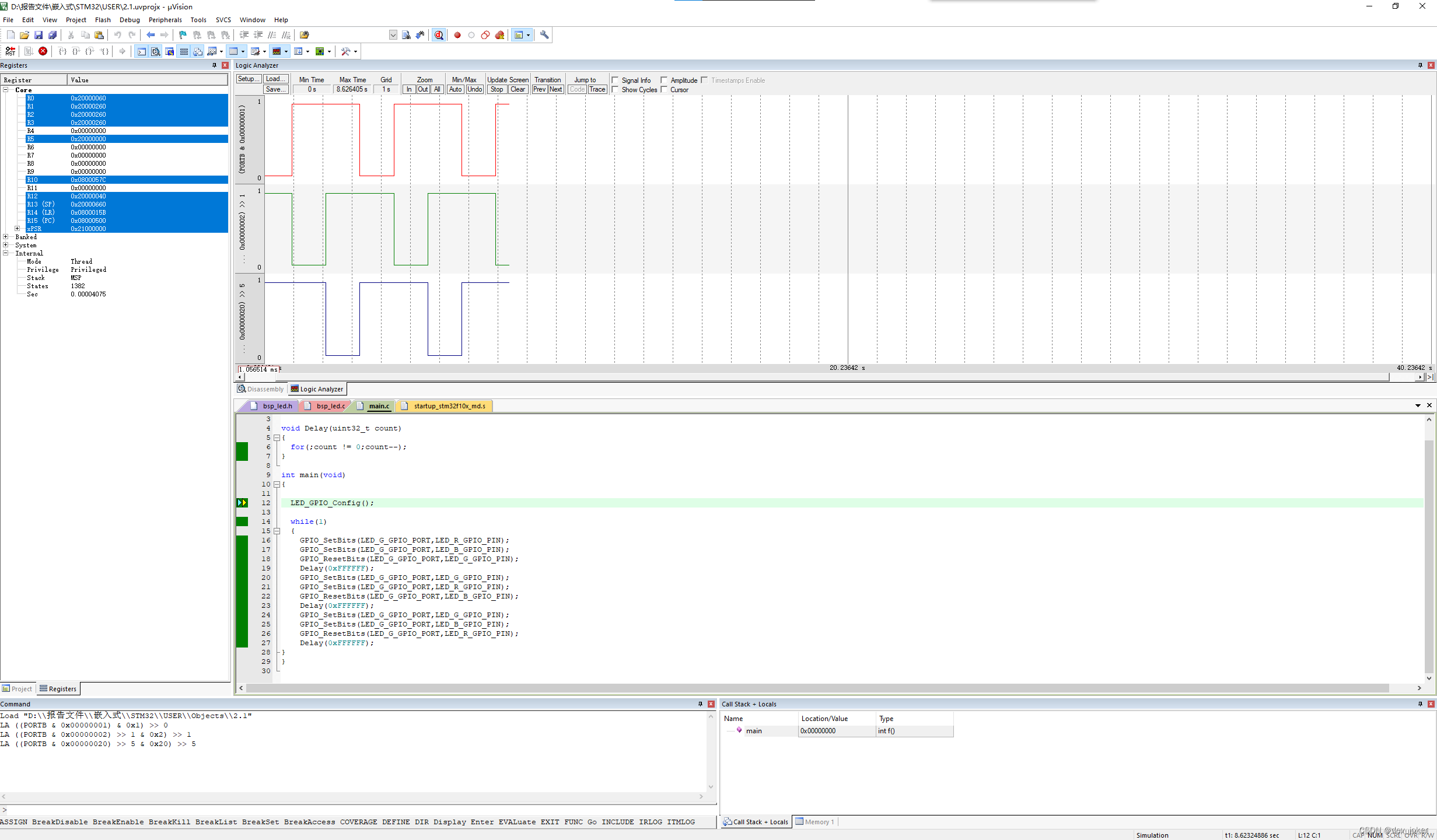Expand the Banked register group
This screenshot has height=840, width=1437.
[6, 237]
